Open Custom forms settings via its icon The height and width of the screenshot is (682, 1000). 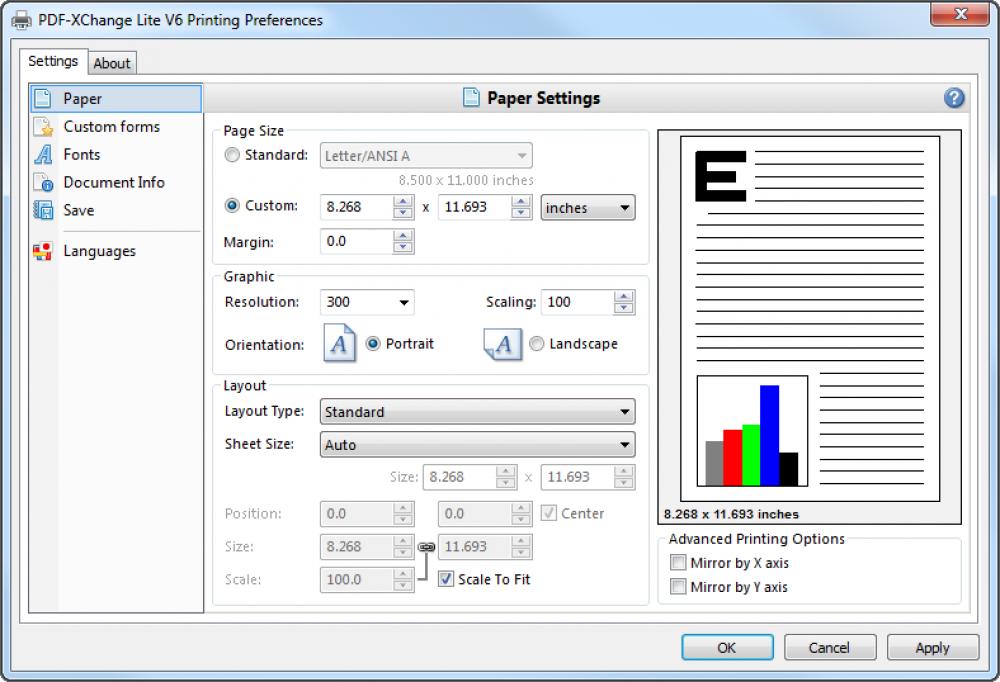coord(41,126)
